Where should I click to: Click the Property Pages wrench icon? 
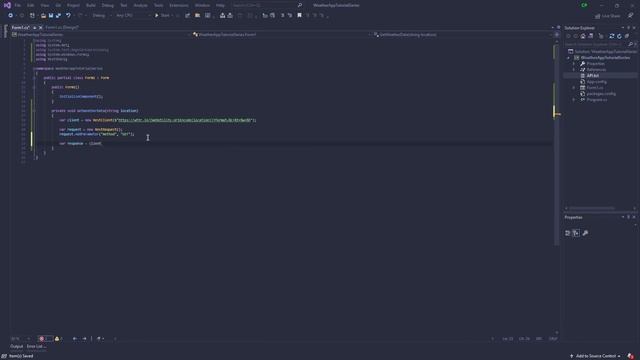tap(585, 233)
